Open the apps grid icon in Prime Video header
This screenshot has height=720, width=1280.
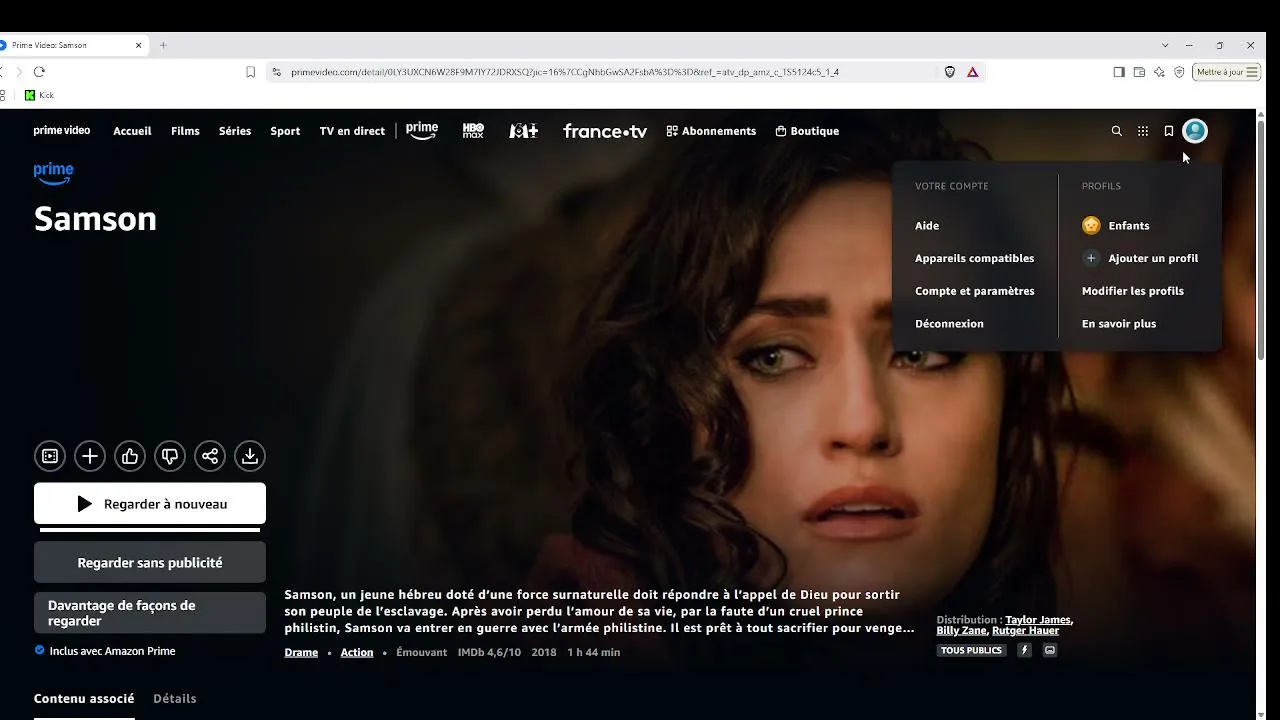(x=1143, y=131)
